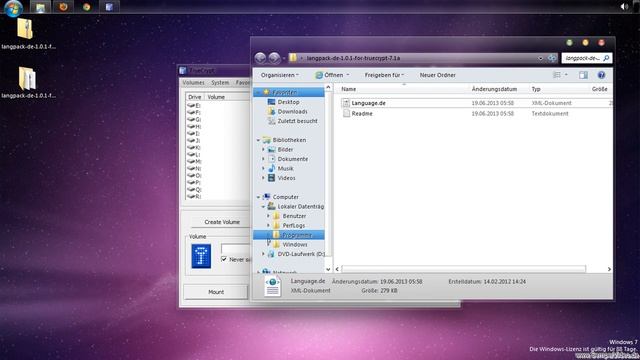This screenshot has height=360, width=640.
Task: Click the folder icon in address bar
Action: click(293, 58)
